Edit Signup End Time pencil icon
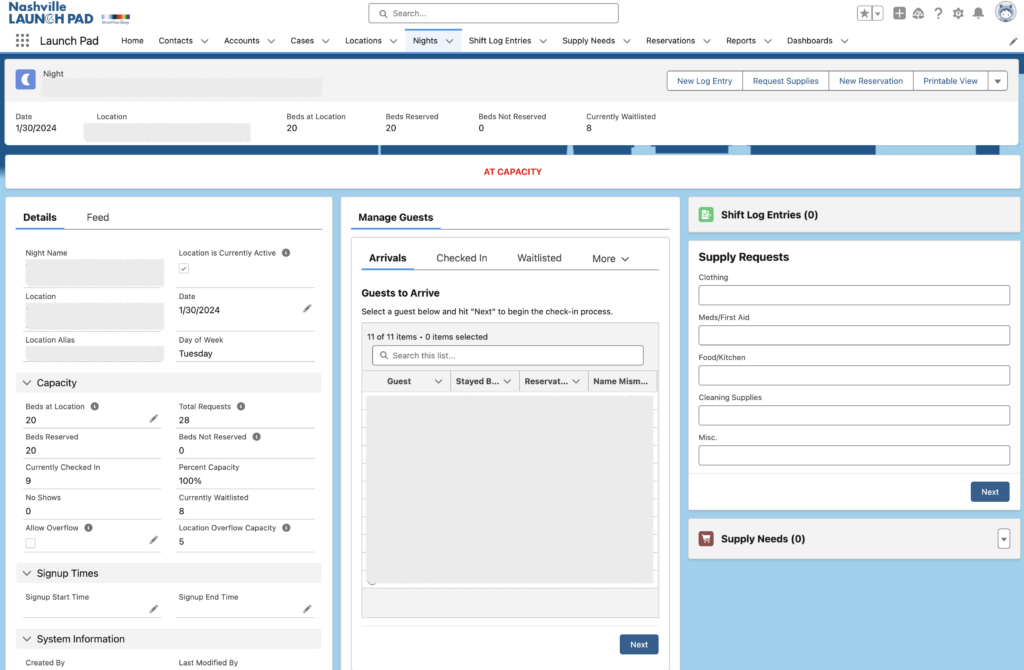The image size is (1024, 670). 307,609
